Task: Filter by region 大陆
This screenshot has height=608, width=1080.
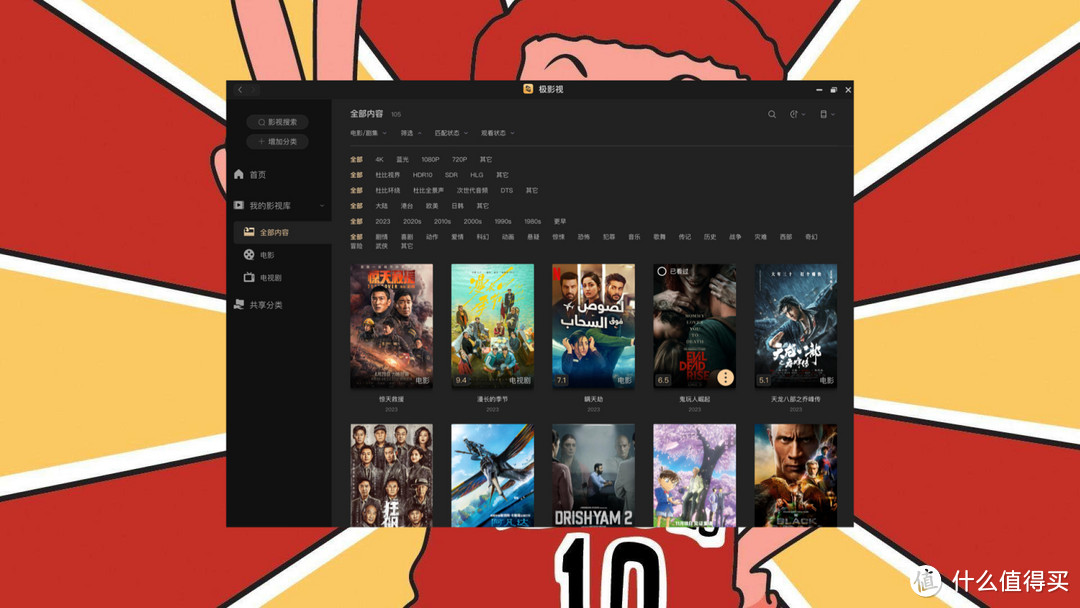Action: click(382, 206)
